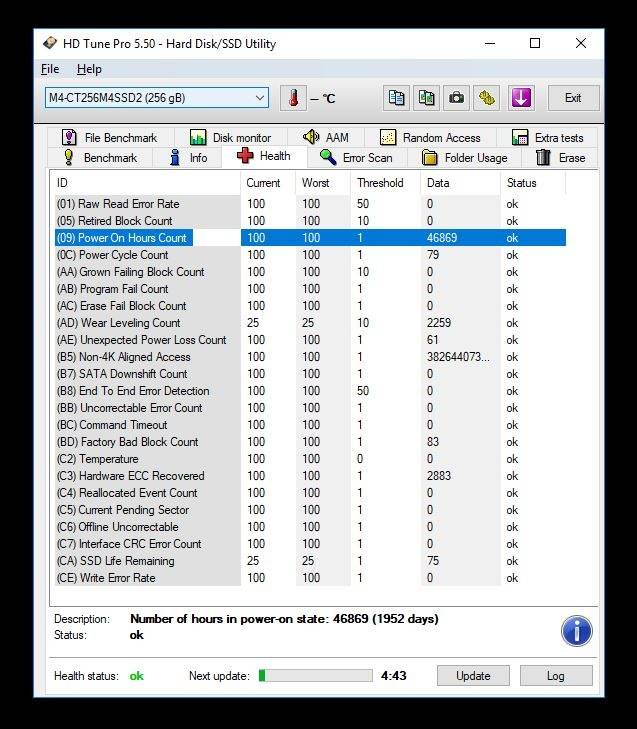Select the Reallocated Event Count row
This screenshot has width=637, height=729.
310,493
